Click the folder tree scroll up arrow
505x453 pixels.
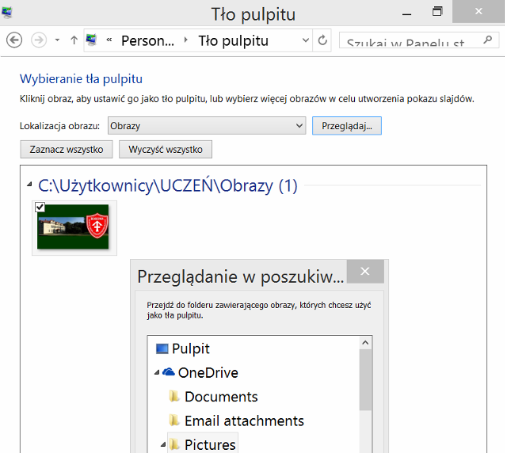[365, 343]
